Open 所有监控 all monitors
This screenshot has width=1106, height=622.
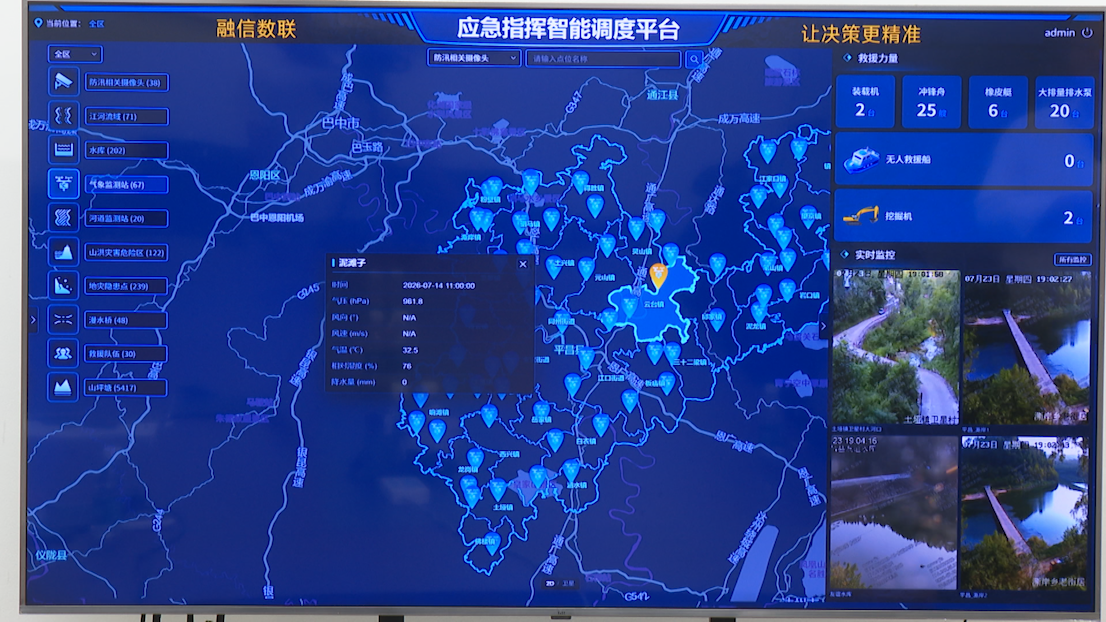coord(1072,260)
